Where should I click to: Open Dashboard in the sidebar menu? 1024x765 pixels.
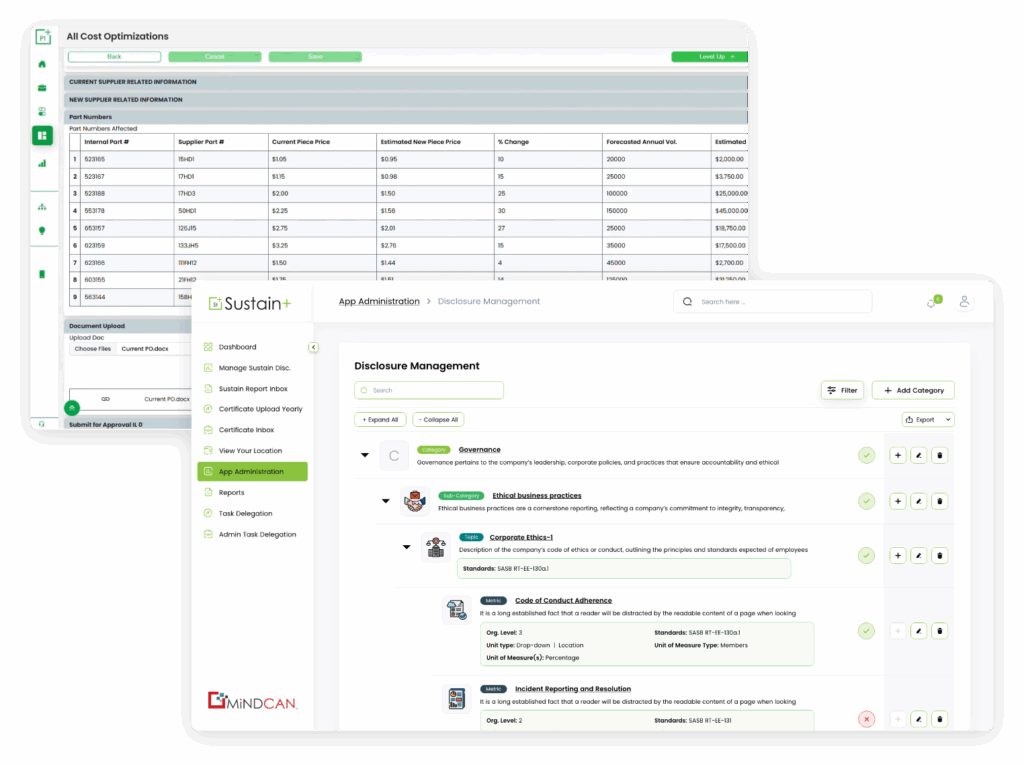point(237,347)
